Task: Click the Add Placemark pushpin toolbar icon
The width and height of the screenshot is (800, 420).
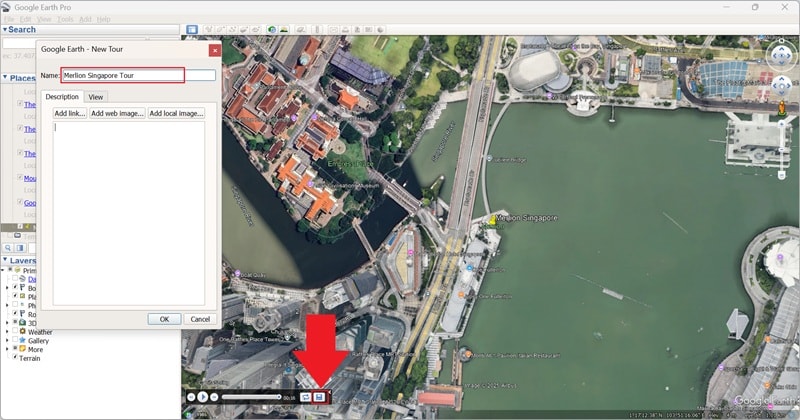Action: point(209,30)
